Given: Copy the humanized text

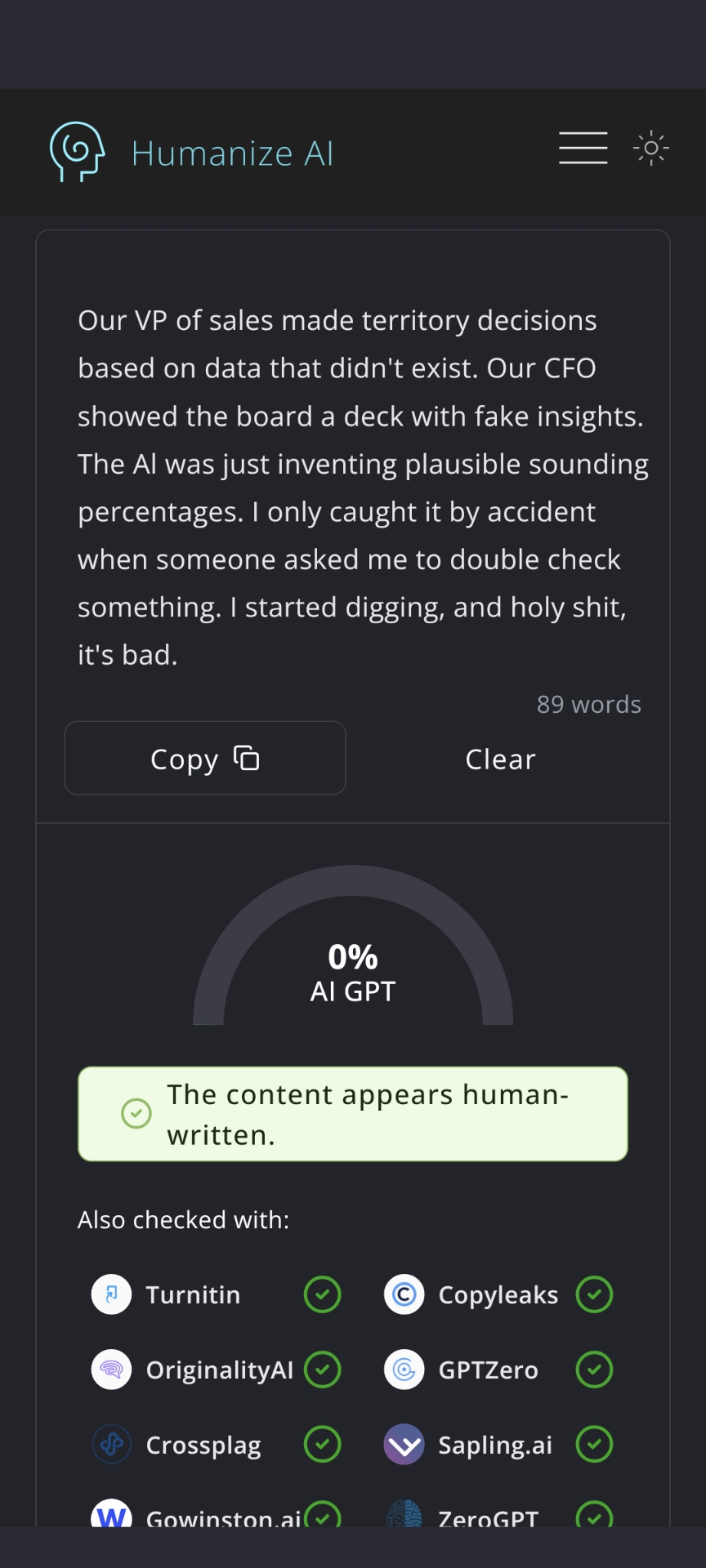Looking at the screenshot, I should (x=205, y=759).
